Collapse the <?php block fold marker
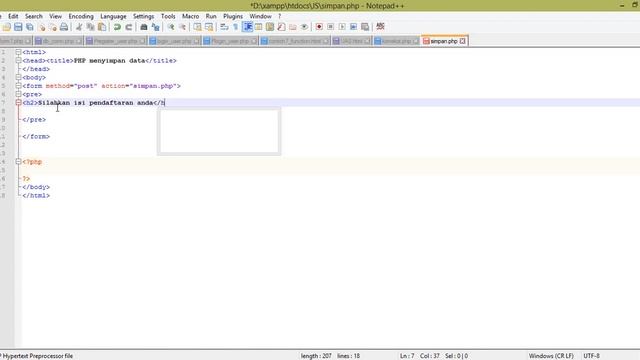The height and width of the screenshot is (360, 640). [18, 162]
